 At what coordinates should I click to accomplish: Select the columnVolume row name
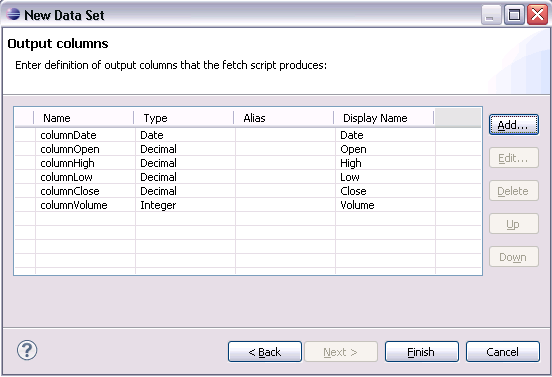(x=74, y=205)
